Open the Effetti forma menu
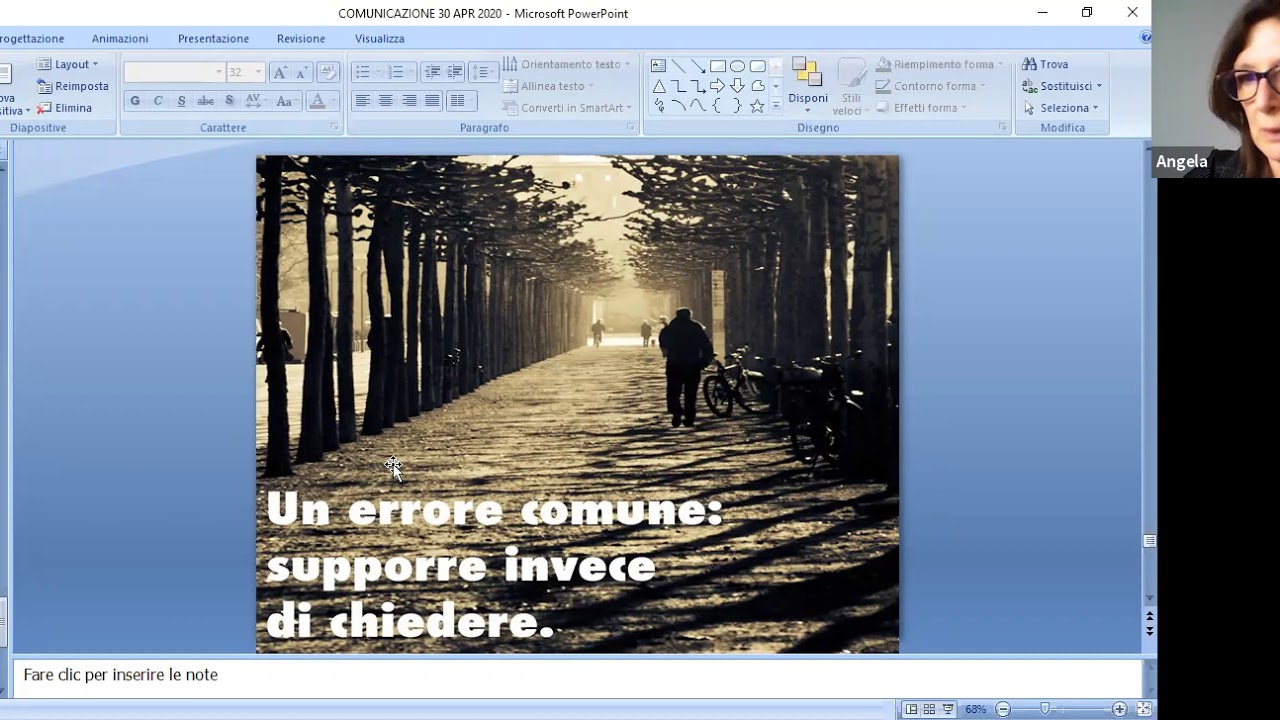 (x=922, y=108)
